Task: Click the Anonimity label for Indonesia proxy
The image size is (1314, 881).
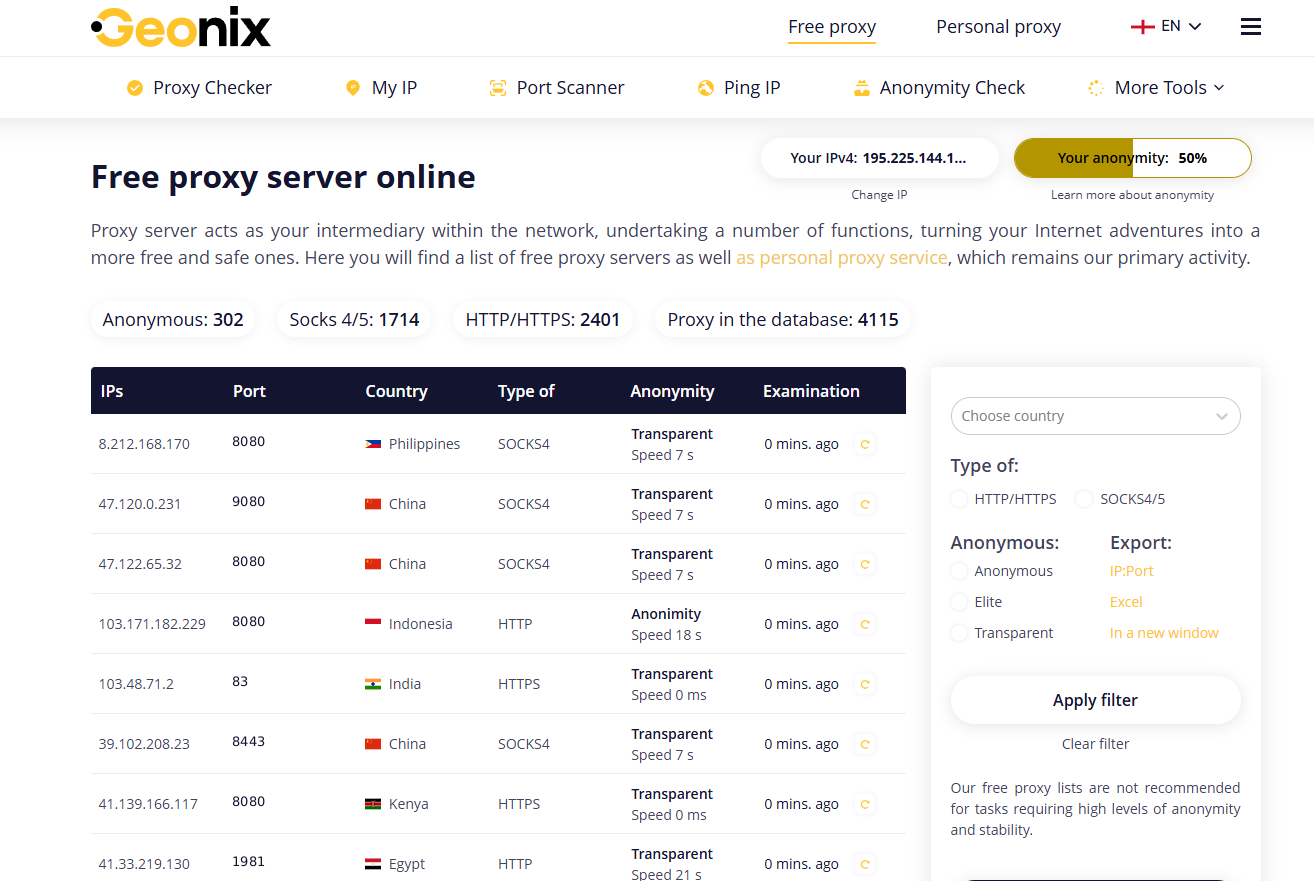Action: (x=666, y=614)
